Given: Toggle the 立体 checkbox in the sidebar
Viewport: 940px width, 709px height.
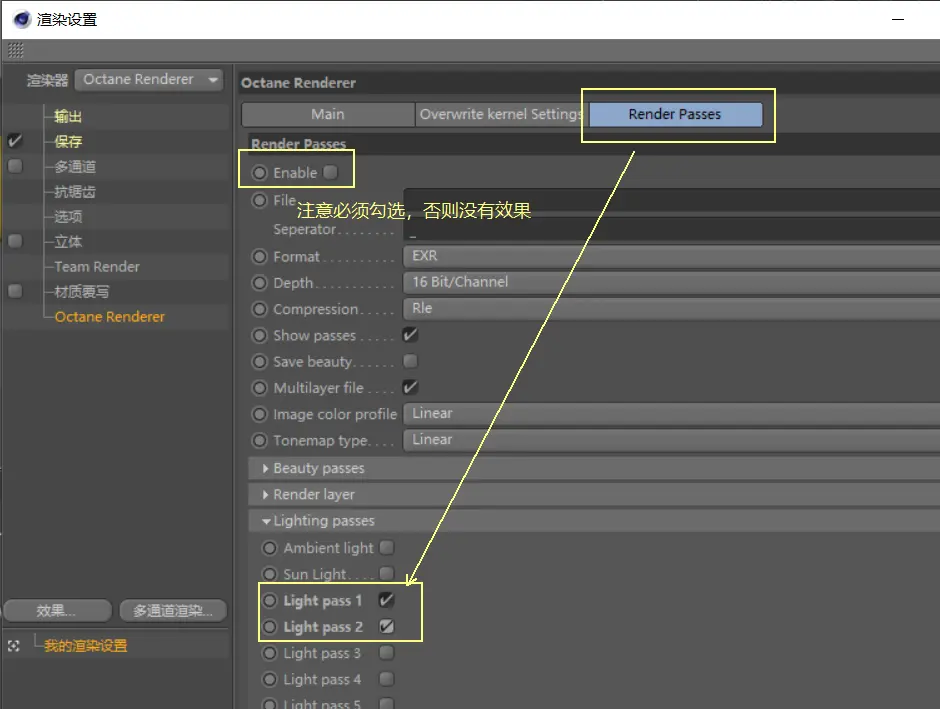Looking at the screenshot, I should click(15, 241).
